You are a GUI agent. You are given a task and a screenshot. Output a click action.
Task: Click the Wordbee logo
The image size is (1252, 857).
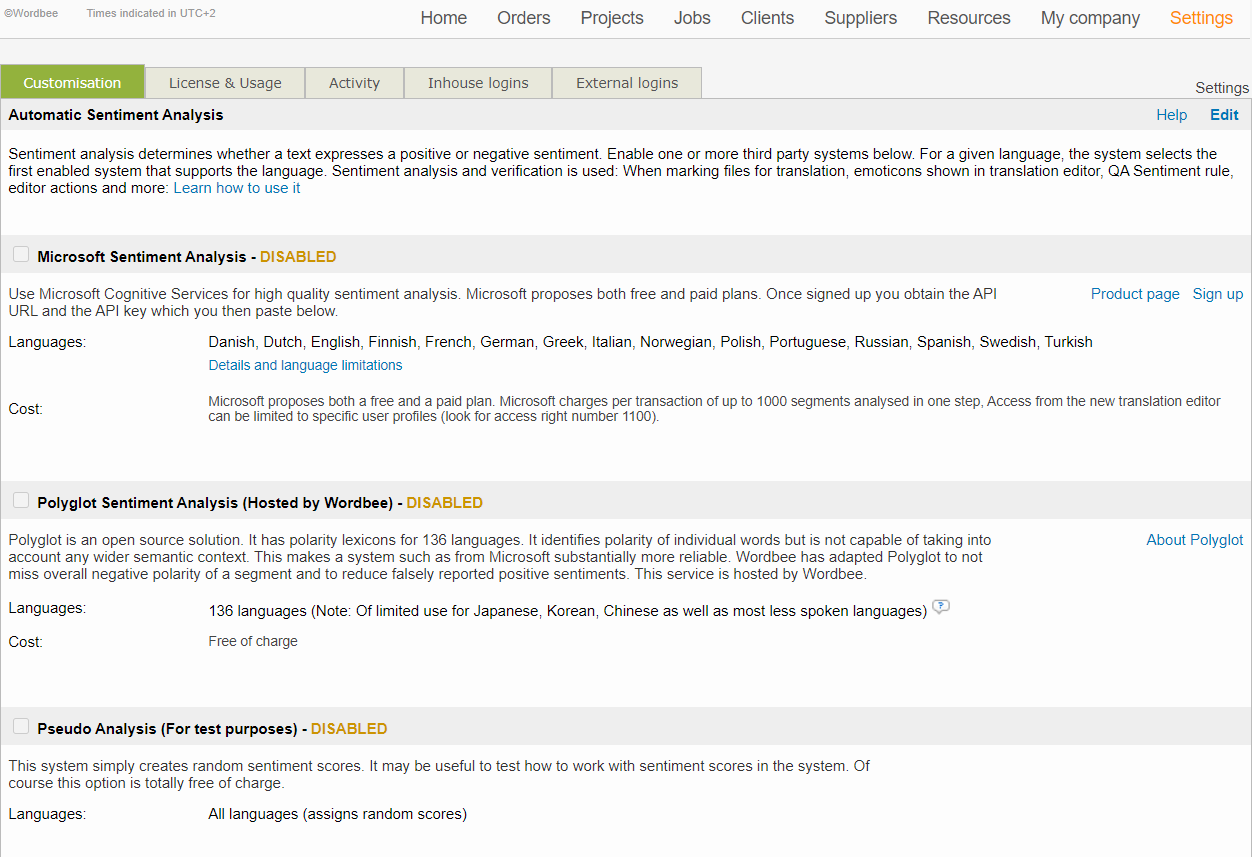(30, 13)
